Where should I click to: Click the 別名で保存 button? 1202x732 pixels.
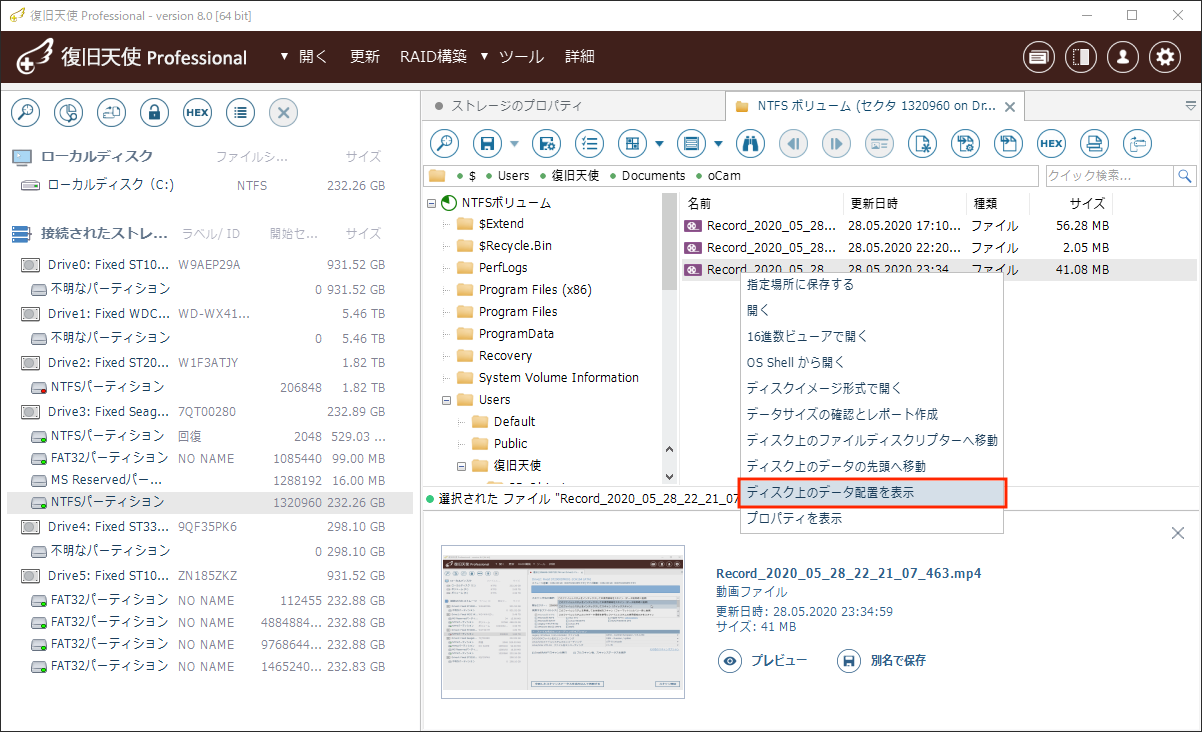point(883,661)
